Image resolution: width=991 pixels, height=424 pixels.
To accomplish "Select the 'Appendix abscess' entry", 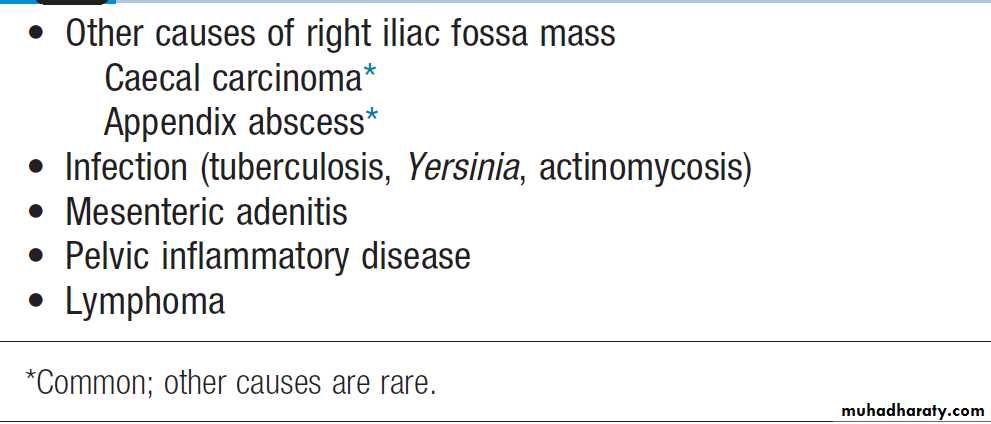I will [233, 122].
